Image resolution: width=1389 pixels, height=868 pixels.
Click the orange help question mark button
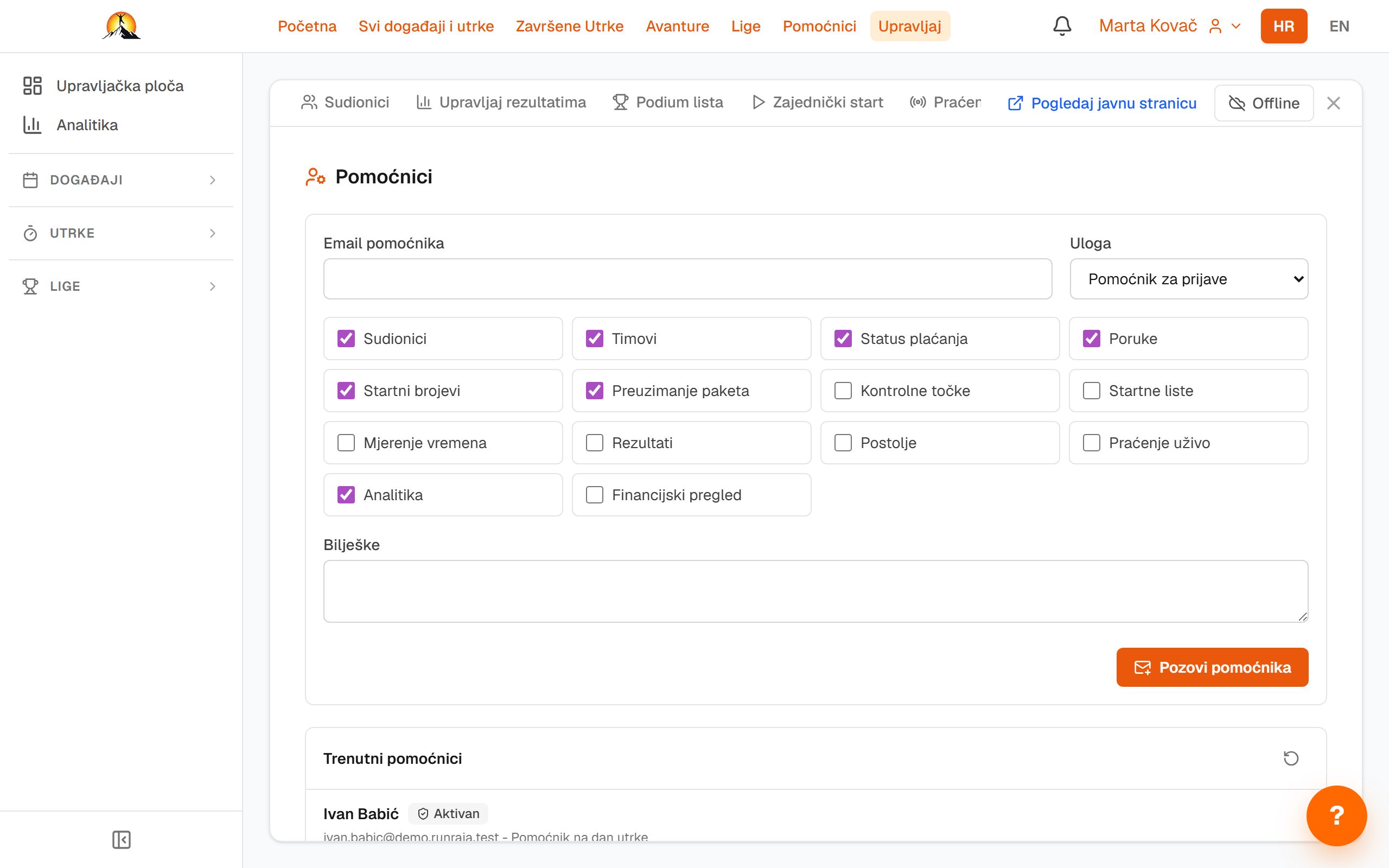pos(1336,815)
